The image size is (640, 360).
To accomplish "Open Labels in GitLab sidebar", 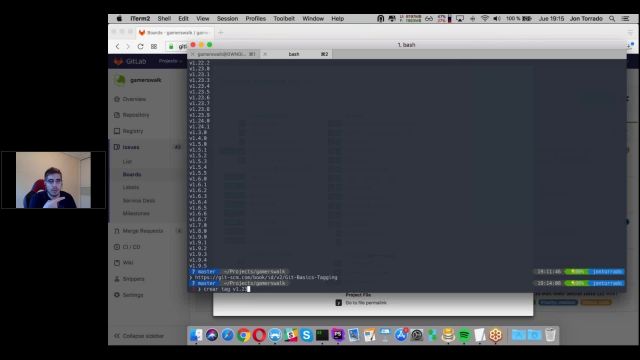I will tap(131, 187).
